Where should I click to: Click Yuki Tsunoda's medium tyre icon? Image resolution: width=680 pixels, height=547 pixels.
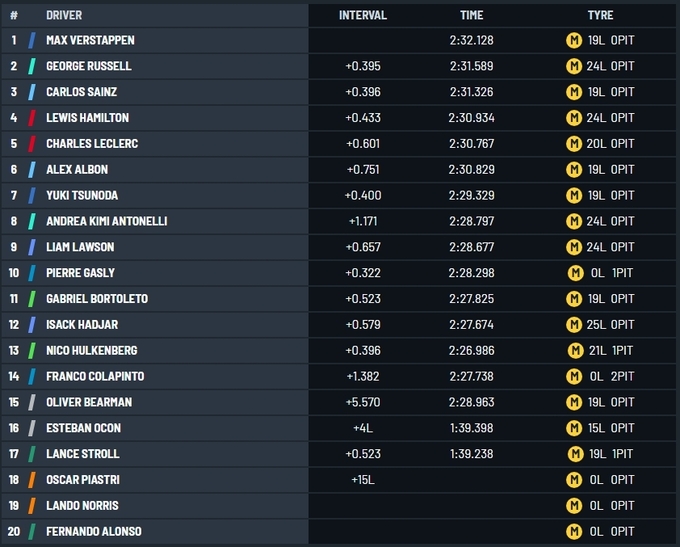click(x=574, y=195)
